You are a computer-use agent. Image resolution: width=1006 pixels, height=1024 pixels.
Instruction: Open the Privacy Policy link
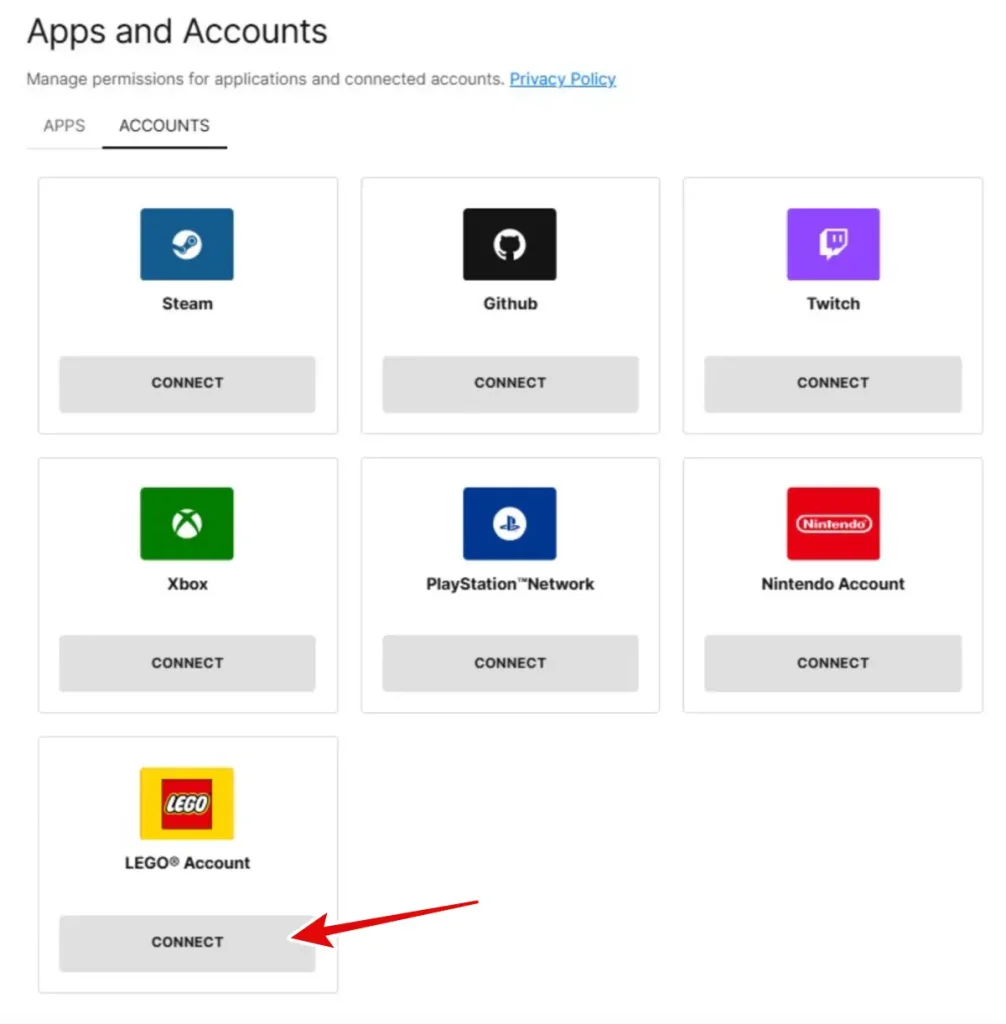pyautogui.click(x=562, y=79)
